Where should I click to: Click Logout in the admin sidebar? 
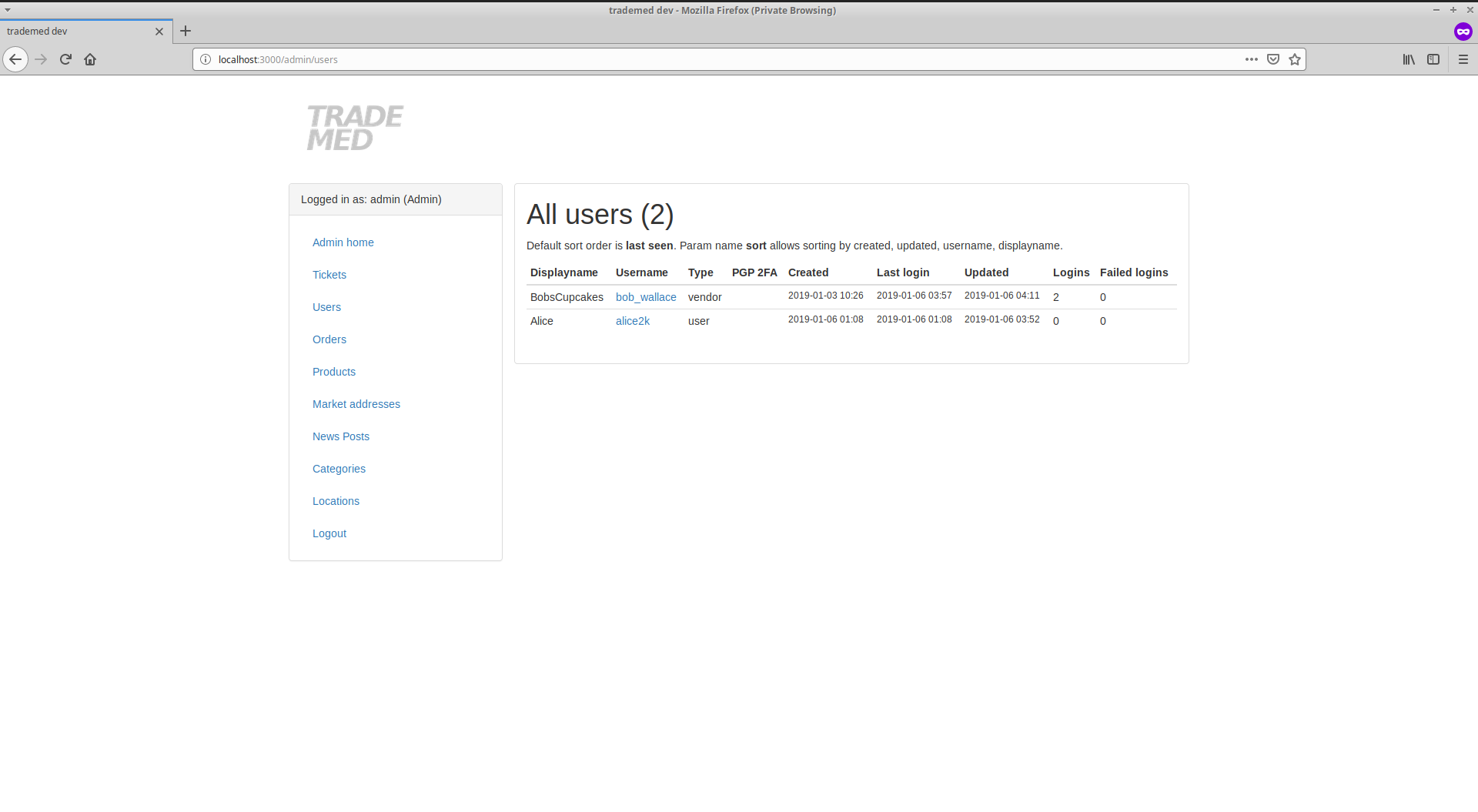pyautogui.click(x=329, y=533)
